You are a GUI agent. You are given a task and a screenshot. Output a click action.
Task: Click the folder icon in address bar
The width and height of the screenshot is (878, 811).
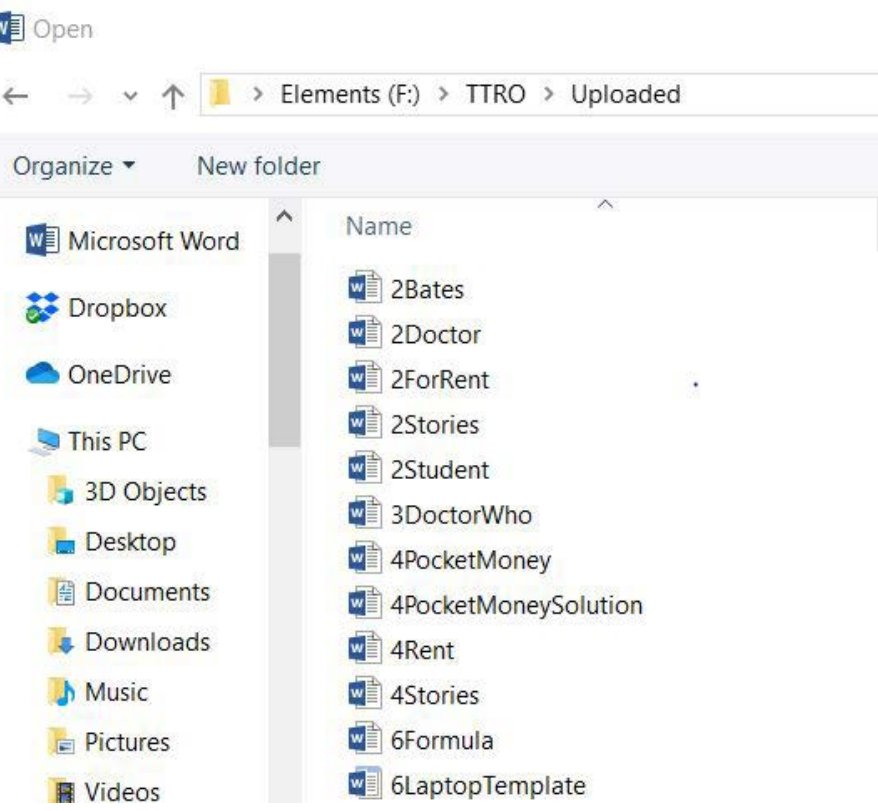pos(220,92)
